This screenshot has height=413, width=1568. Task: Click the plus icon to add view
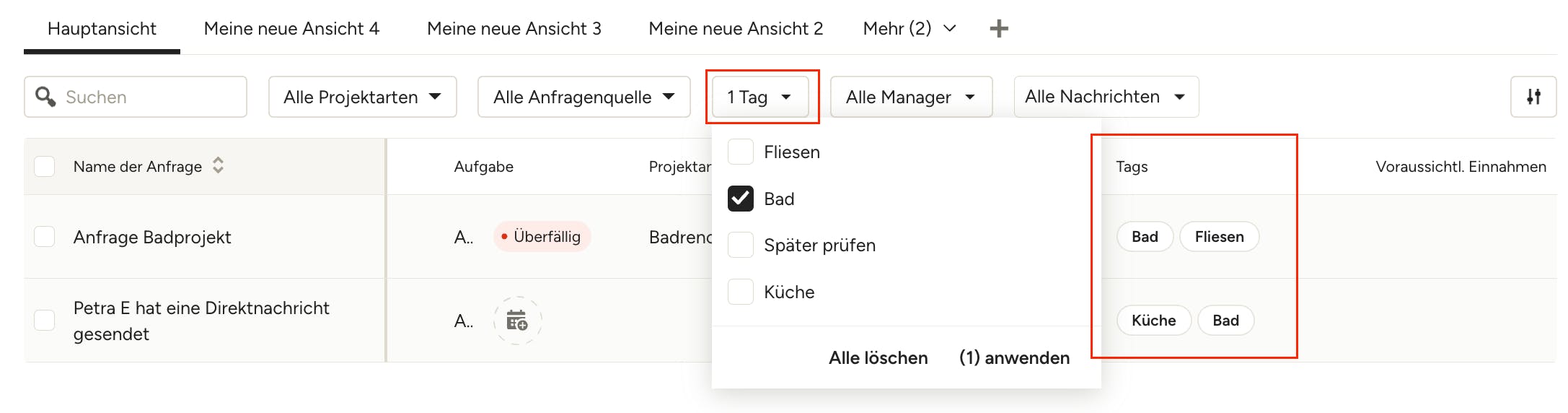coord(999,29)
